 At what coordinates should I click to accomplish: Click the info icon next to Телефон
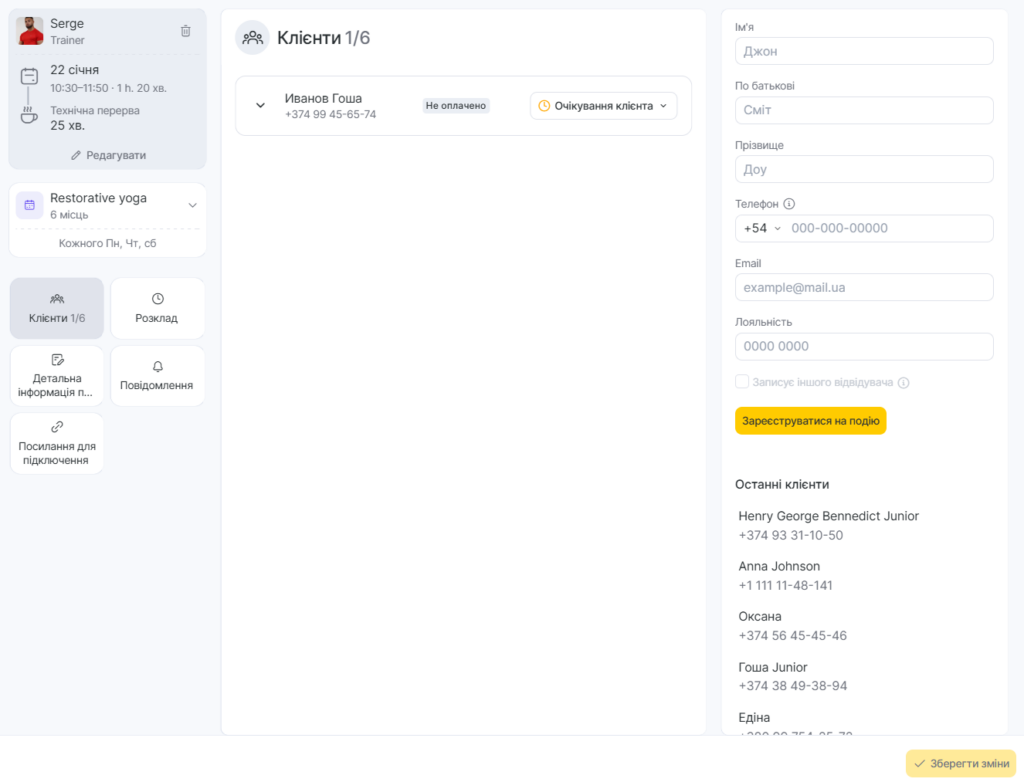coord(789,204)
